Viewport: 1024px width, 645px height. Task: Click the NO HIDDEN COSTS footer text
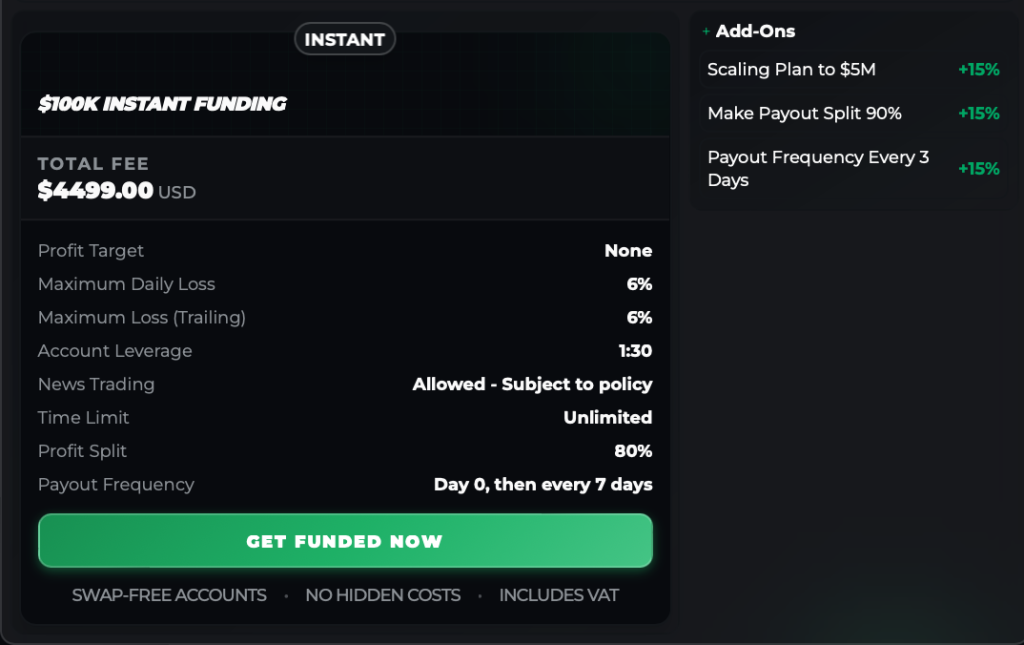(383, 595)
